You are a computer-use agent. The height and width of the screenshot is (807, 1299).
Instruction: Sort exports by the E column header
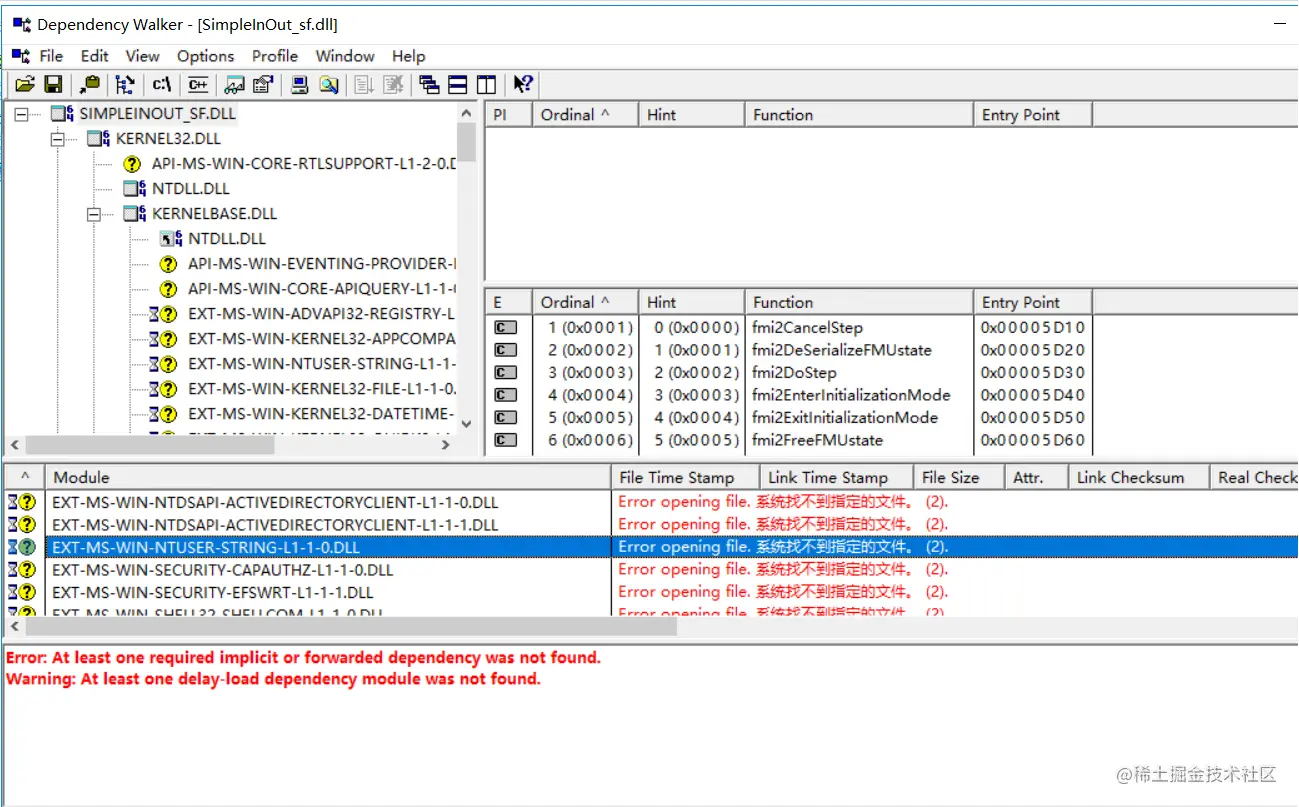coord(509,302)
